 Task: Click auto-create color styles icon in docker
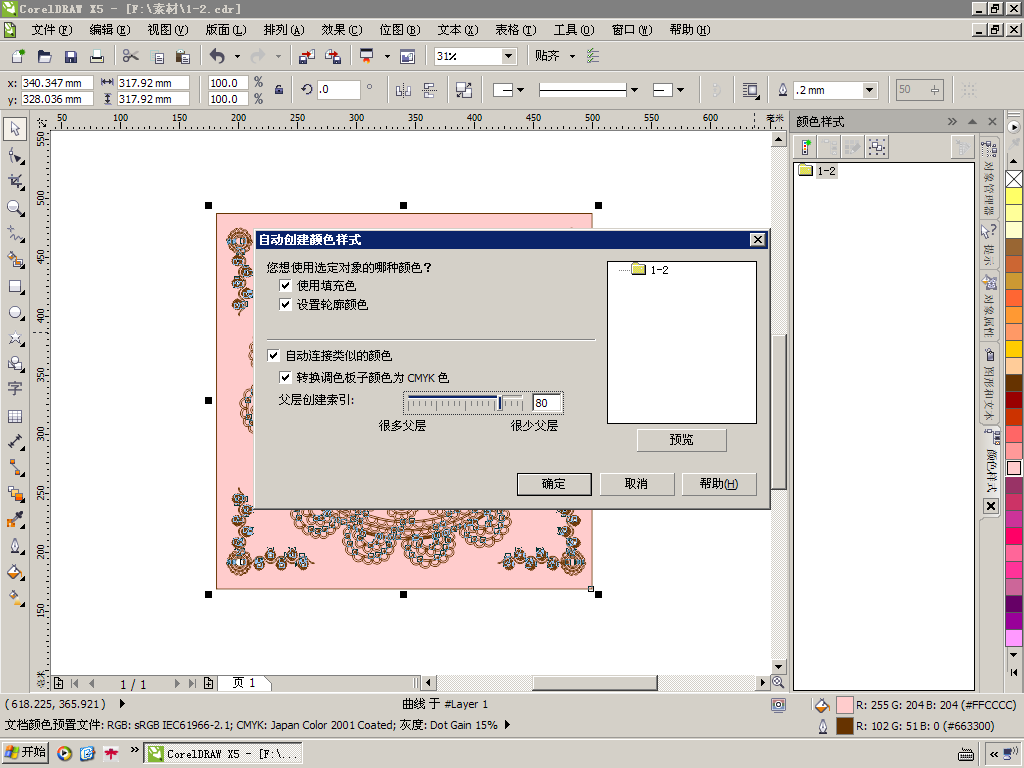point(877,147)
